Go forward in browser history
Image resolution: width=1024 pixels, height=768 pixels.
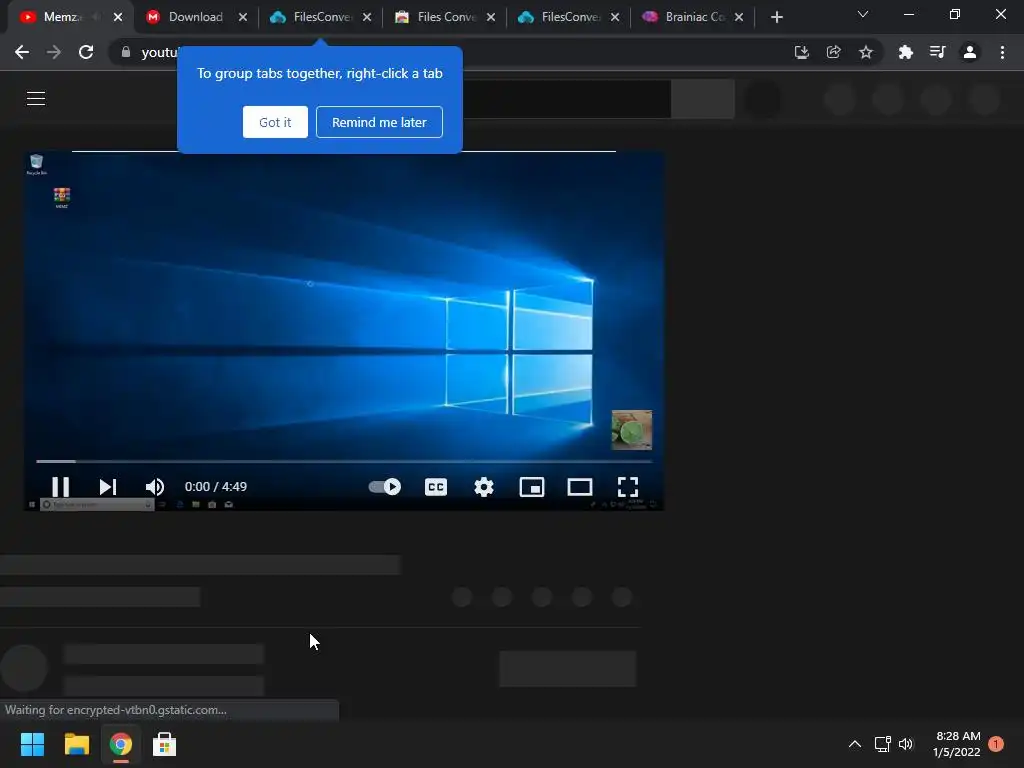[54, 52]
